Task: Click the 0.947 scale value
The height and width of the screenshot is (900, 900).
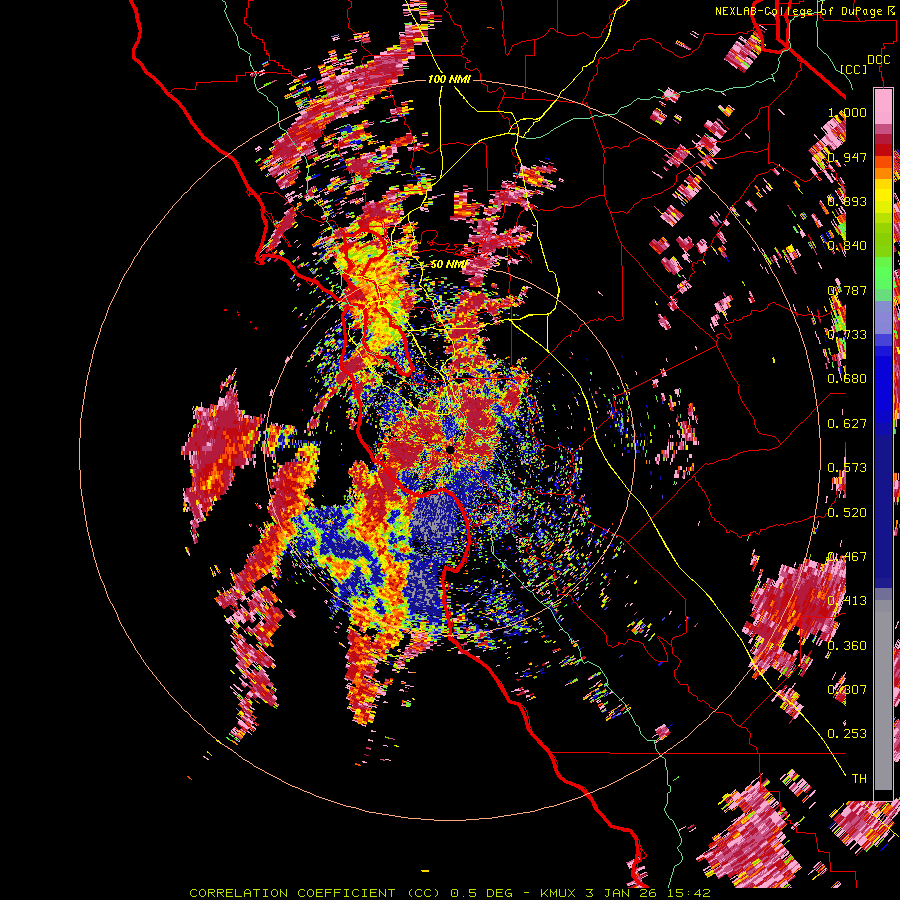Action: pos(847,157)
